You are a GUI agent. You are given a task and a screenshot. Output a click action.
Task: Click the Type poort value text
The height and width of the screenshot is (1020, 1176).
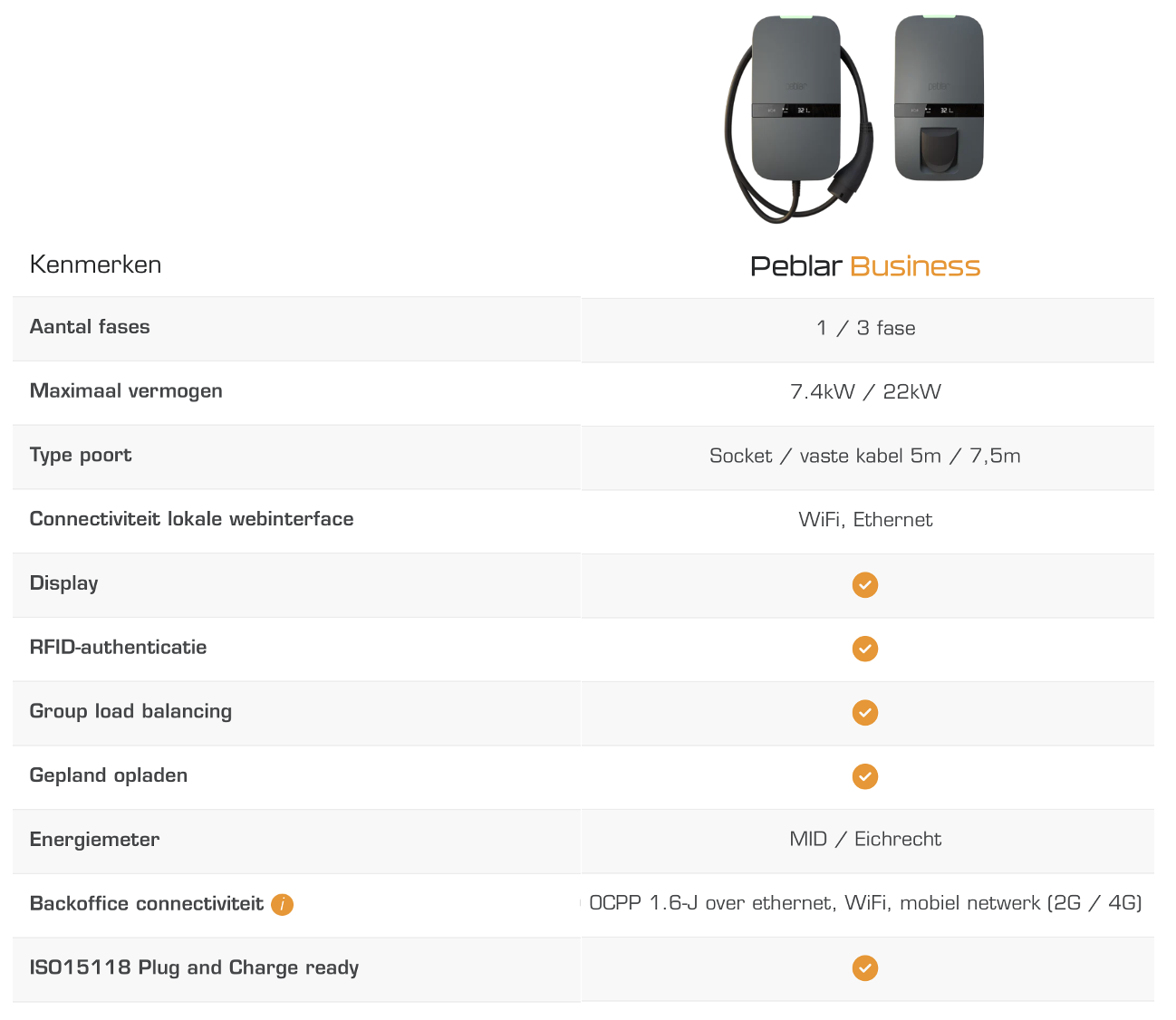[x=865, y=456]
